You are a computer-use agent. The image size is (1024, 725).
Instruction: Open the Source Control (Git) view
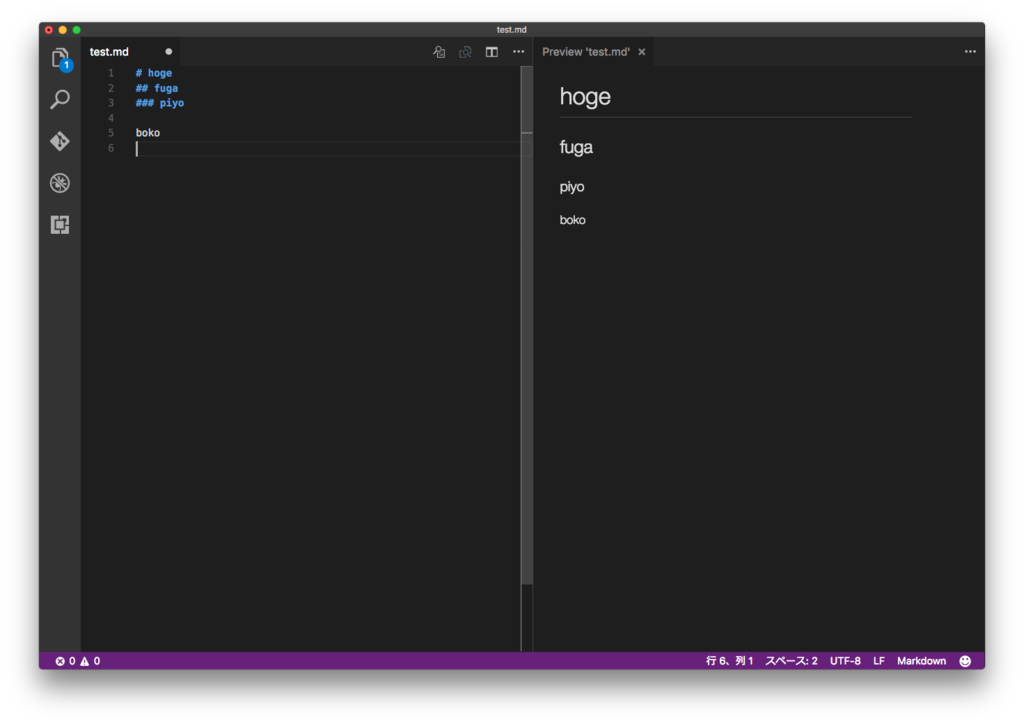pyautogui.click(x=60, y=141)
